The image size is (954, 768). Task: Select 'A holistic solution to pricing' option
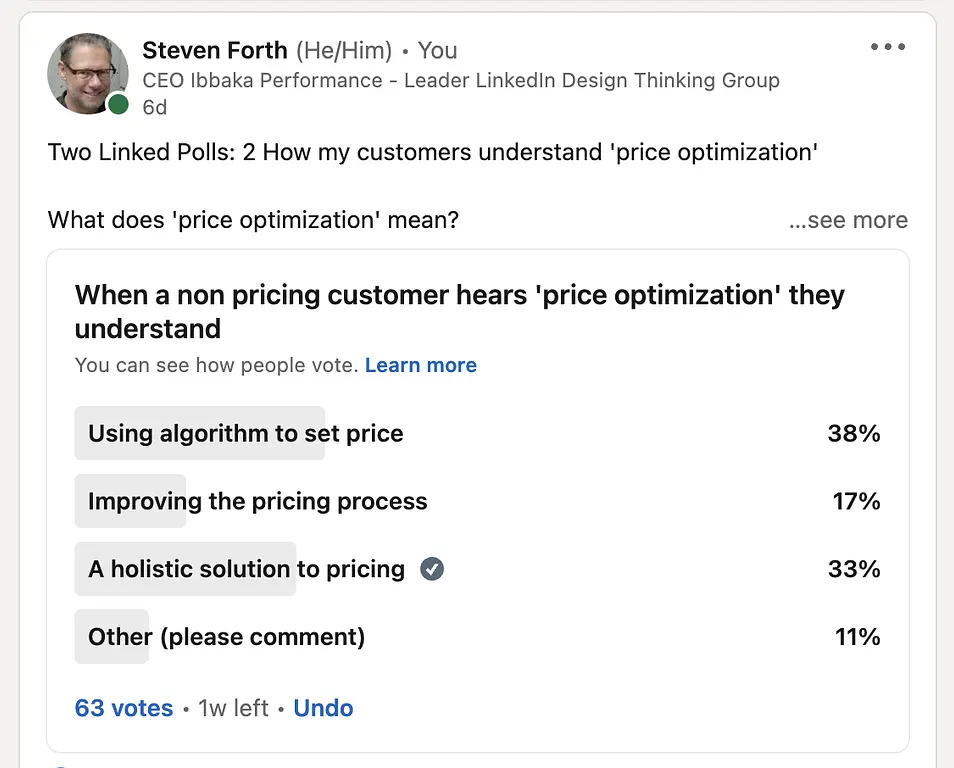click(x=478, y=569)
